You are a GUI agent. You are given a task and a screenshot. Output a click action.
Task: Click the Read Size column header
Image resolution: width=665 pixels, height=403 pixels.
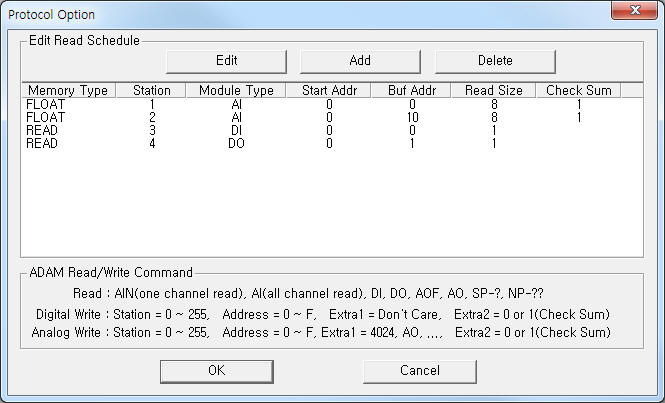[x=494, y=90]
